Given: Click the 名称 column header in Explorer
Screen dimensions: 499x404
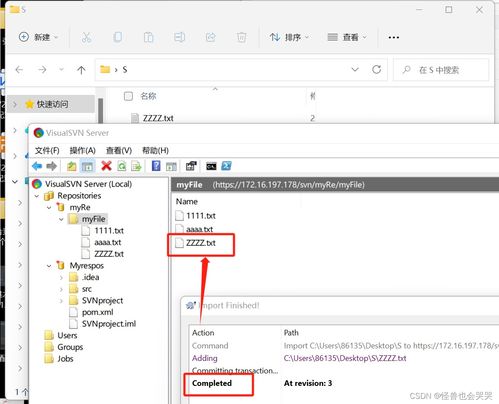Looking at the screenshot, I should [x=148, y=96].
